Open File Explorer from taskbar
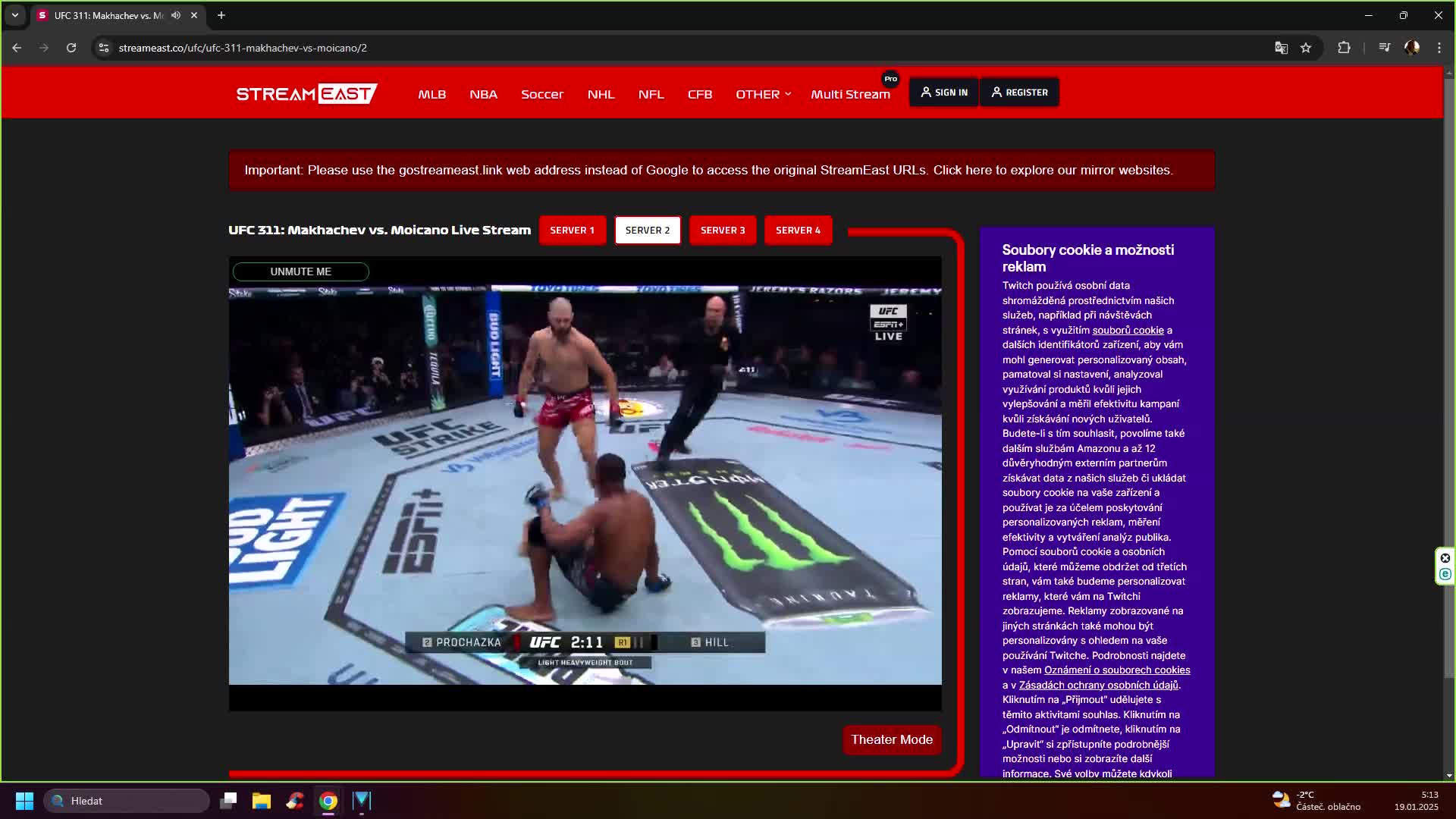This screenshot has height=819, width=1456. click(x=262, y=801)
